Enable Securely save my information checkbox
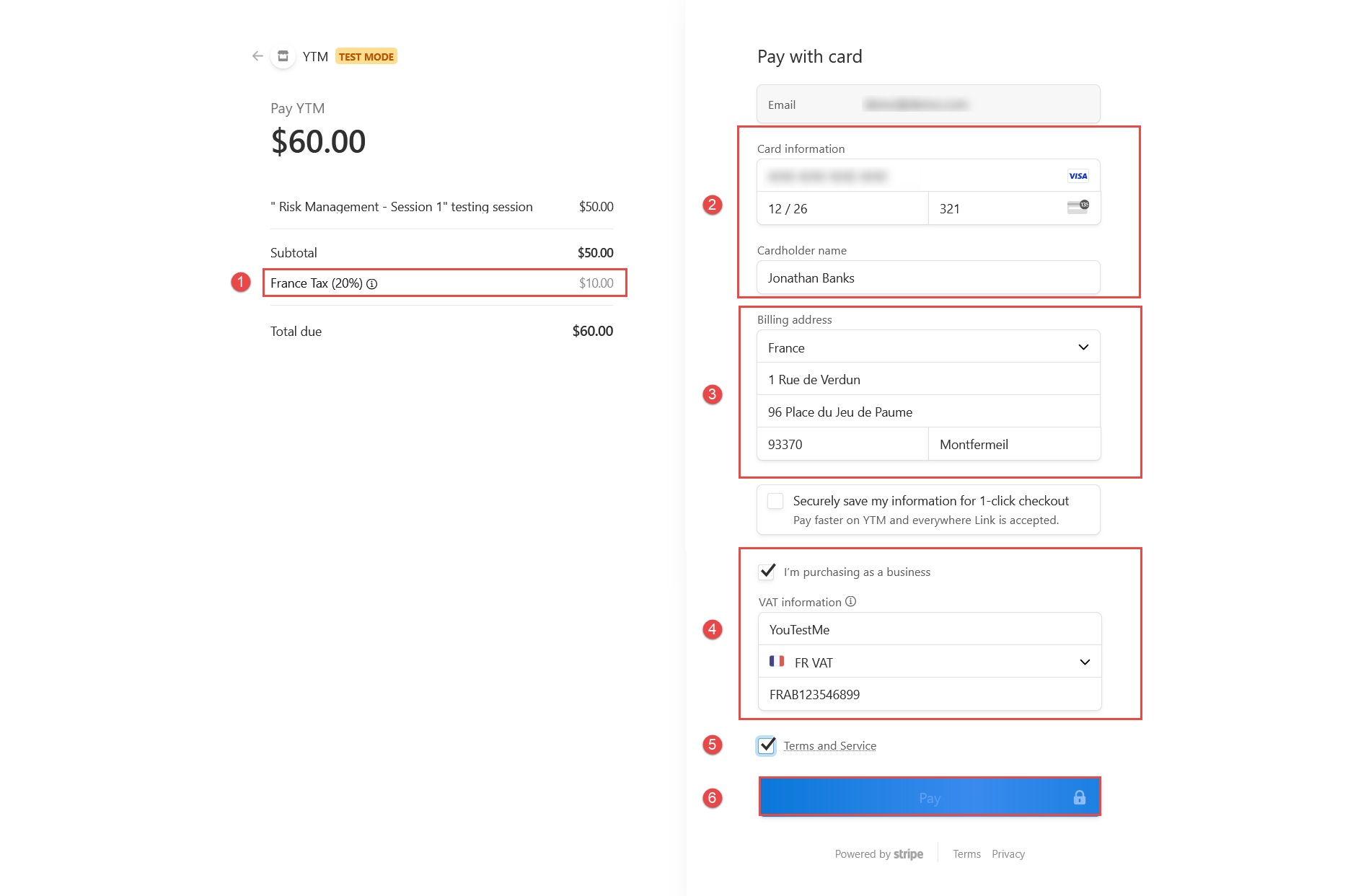Viewport: 1366px width, 896px height. tap(775, 501)
